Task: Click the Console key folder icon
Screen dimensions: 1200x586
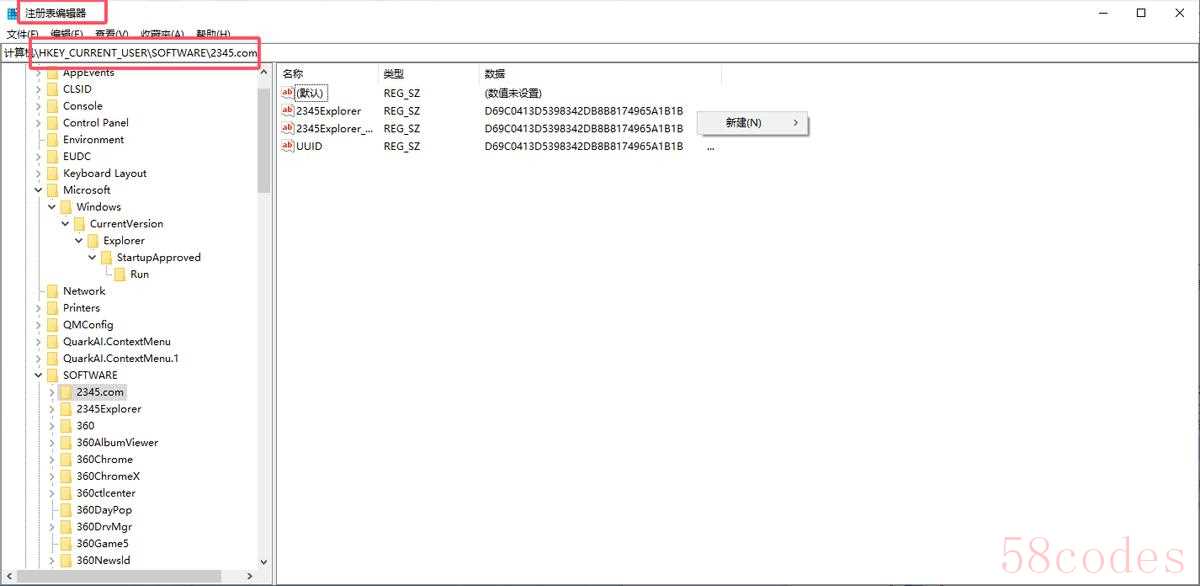Action: [52, 106]
